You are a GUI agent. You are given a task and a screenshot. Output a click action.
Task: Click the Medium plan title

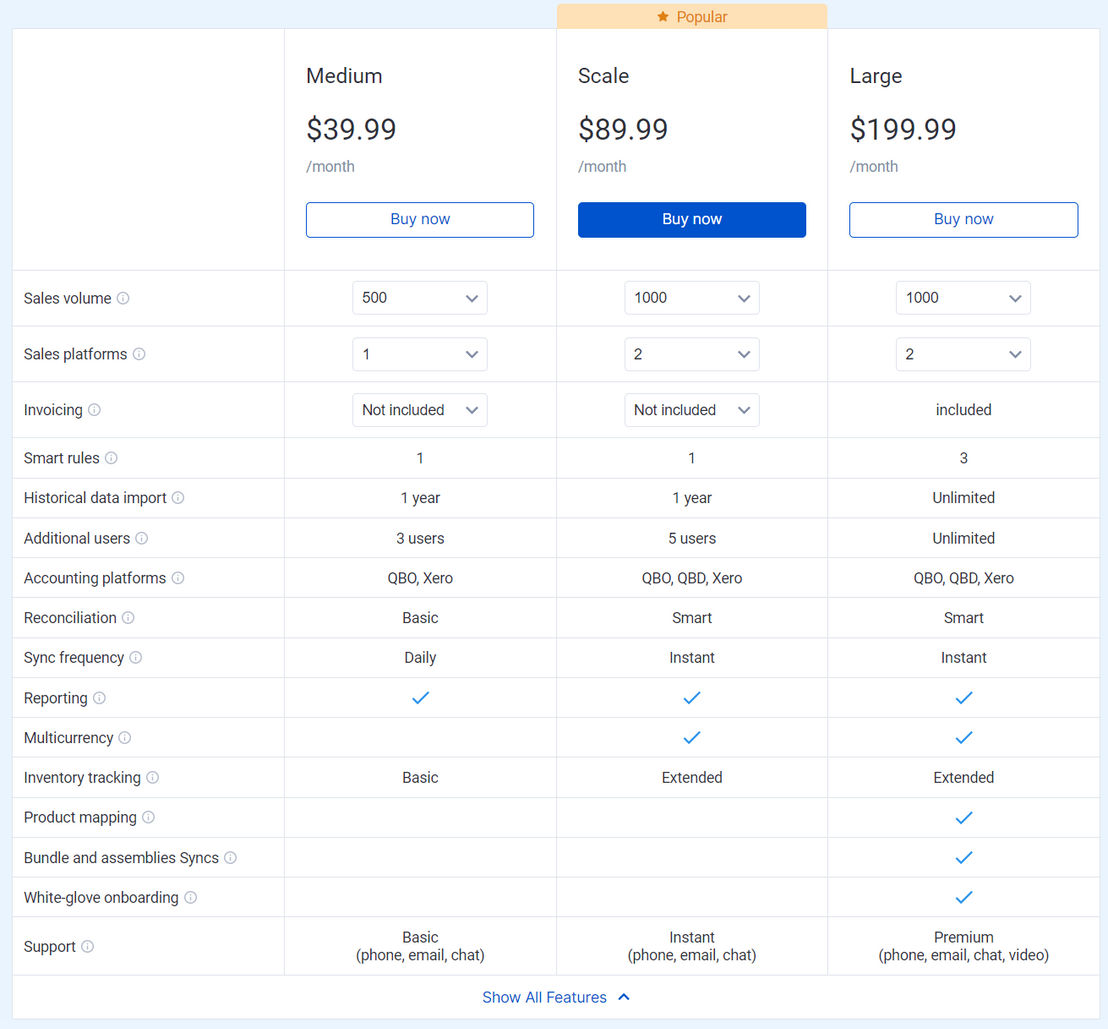point(344,76)
